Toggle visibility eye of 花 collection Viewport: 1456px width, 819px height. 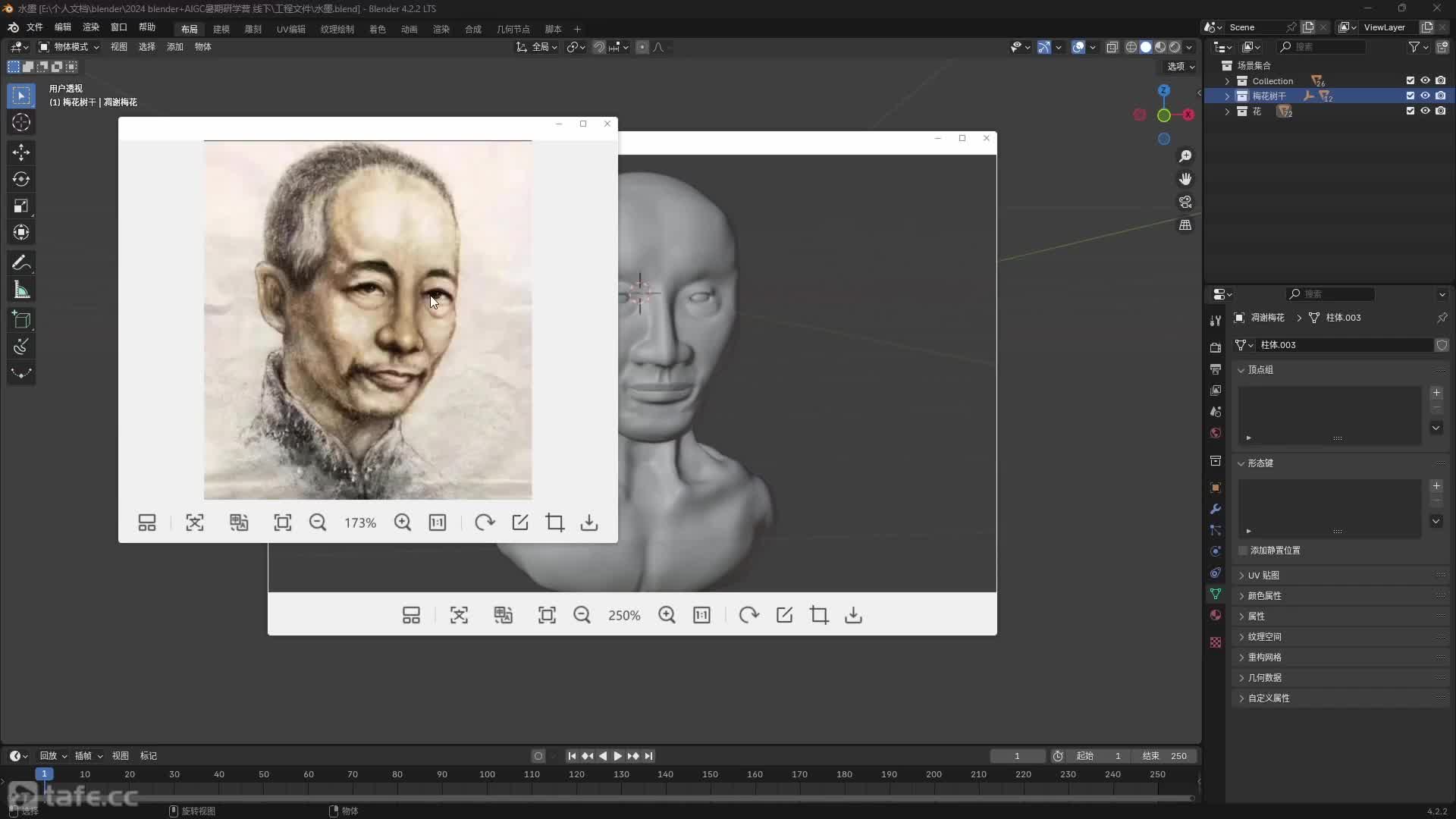[x=1425, y=111]
